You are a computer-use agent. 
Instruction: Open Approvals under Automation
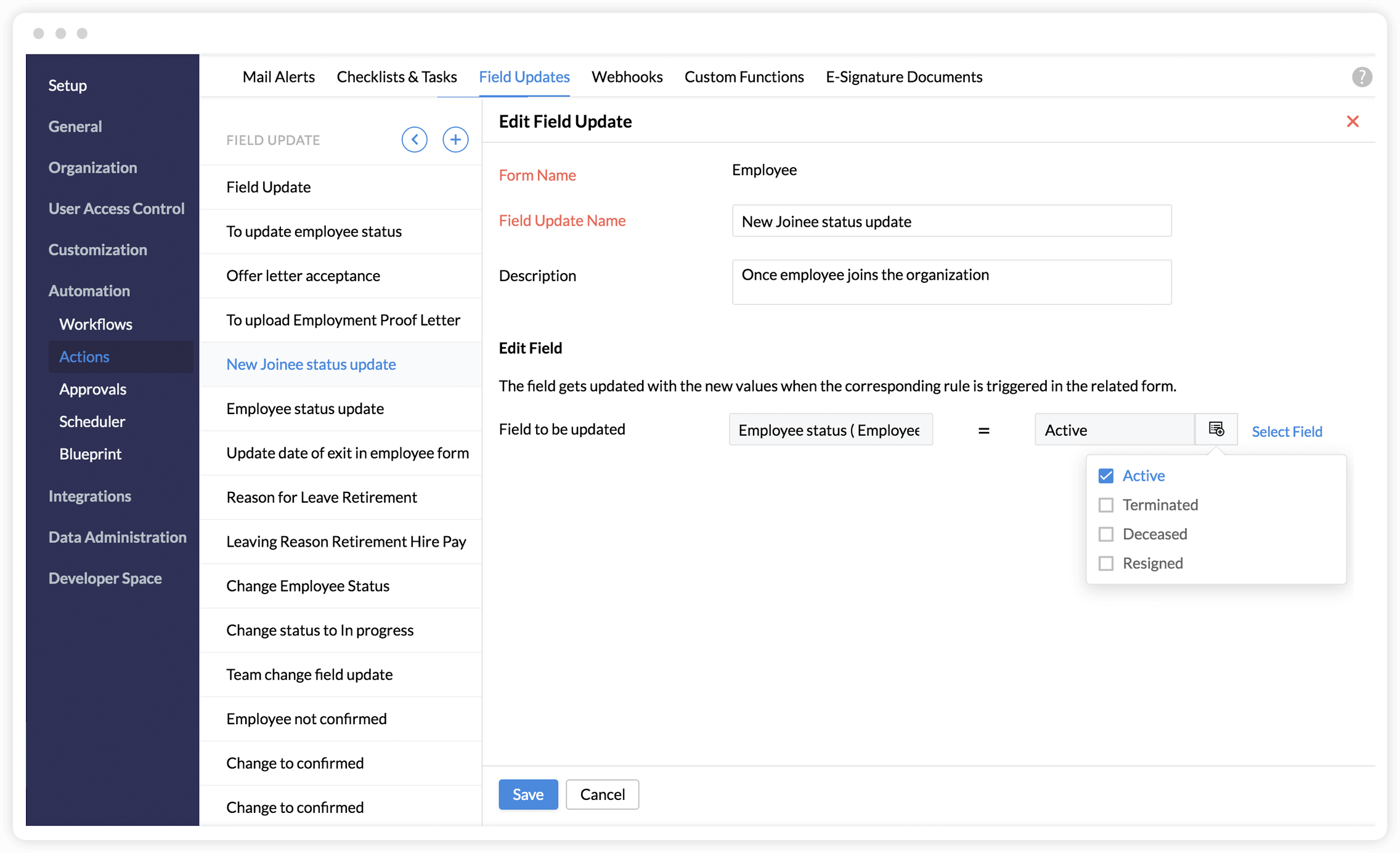pyautogui.click(x=92, y=389)
